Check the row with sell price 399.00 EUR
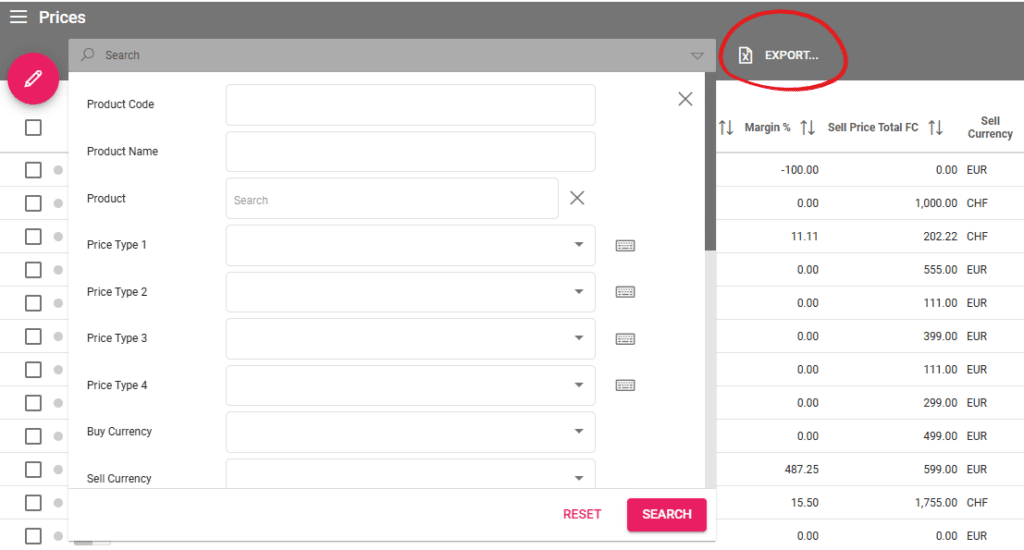The height and width of the screenshot is (550, 1024). coord(33,336)
